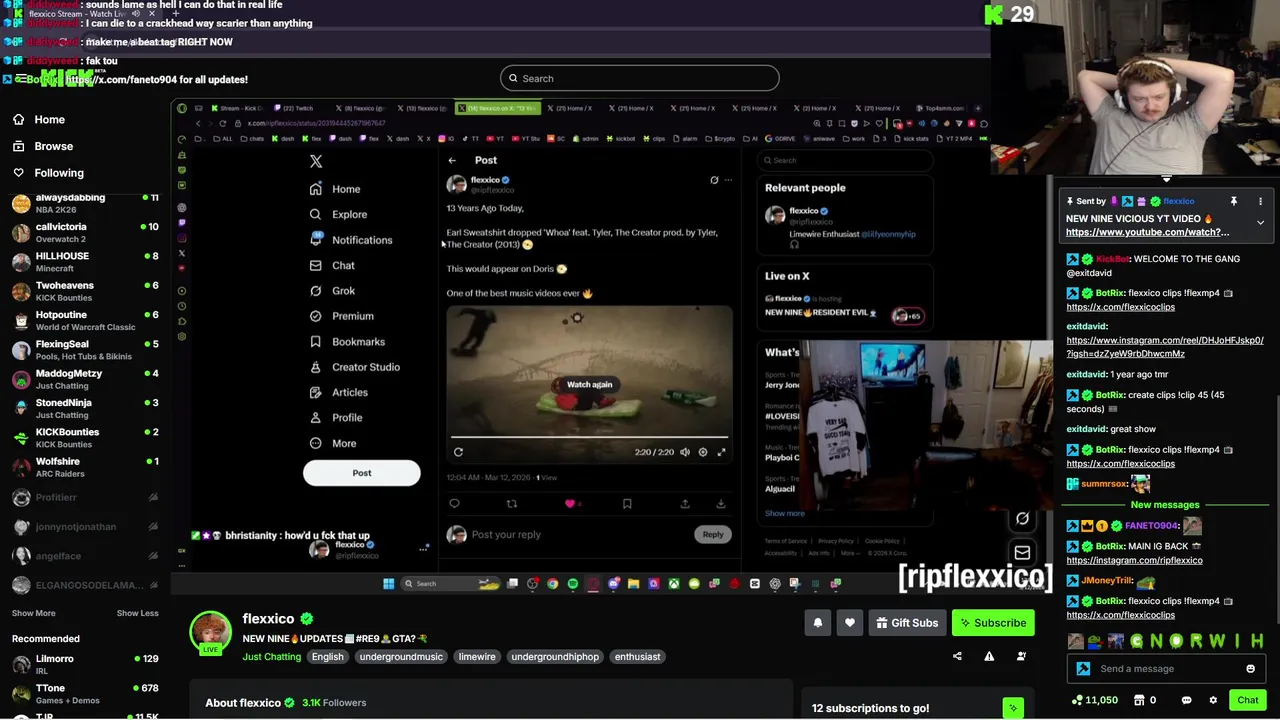Open pinned message three-dot menu

click(x=1260, y=201)
